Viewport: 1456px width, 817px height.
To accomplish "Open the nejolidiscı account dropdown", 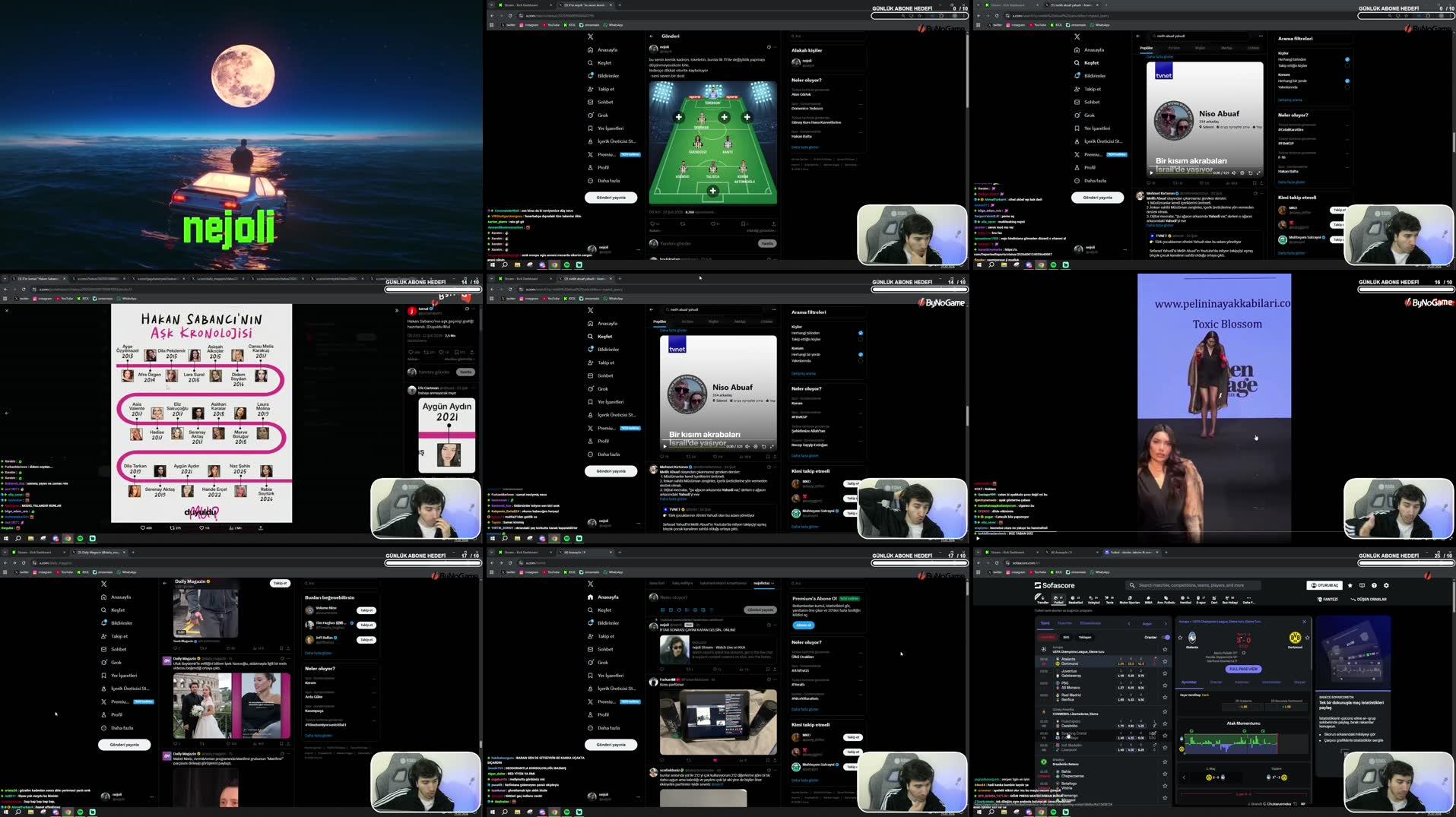I will (x=761, y=582).
